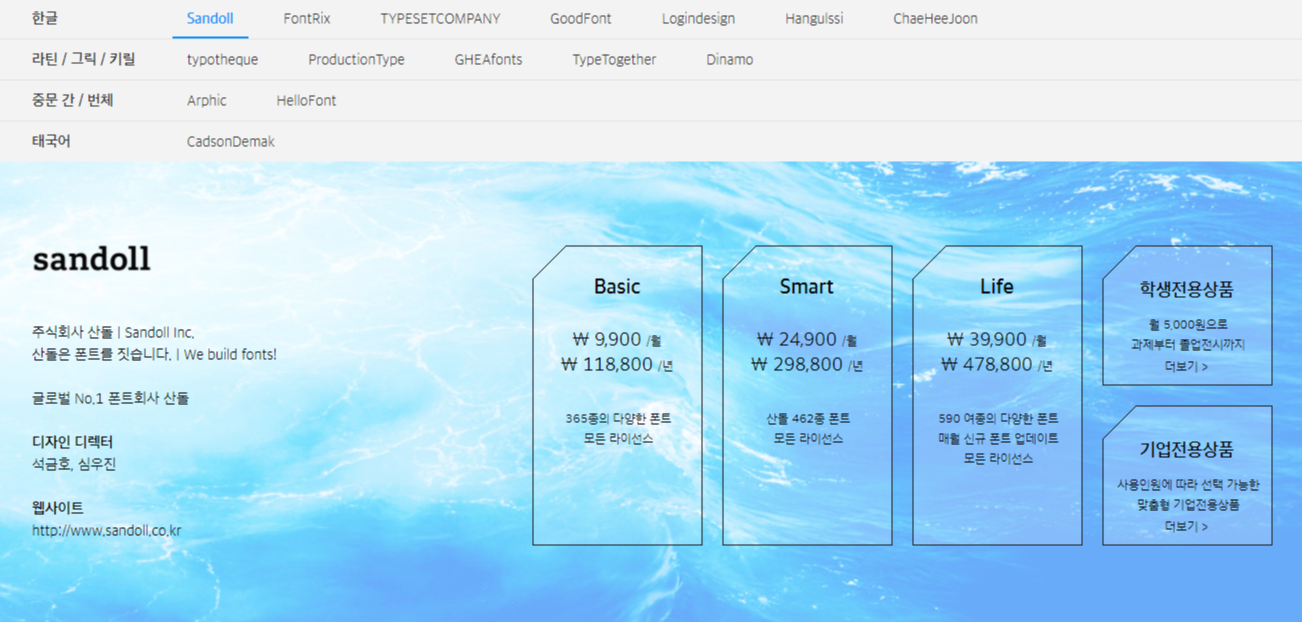Click the sandoll logo
Image resolution: width=1302 pixels, height=622 pixels.
tap(92, 259)
